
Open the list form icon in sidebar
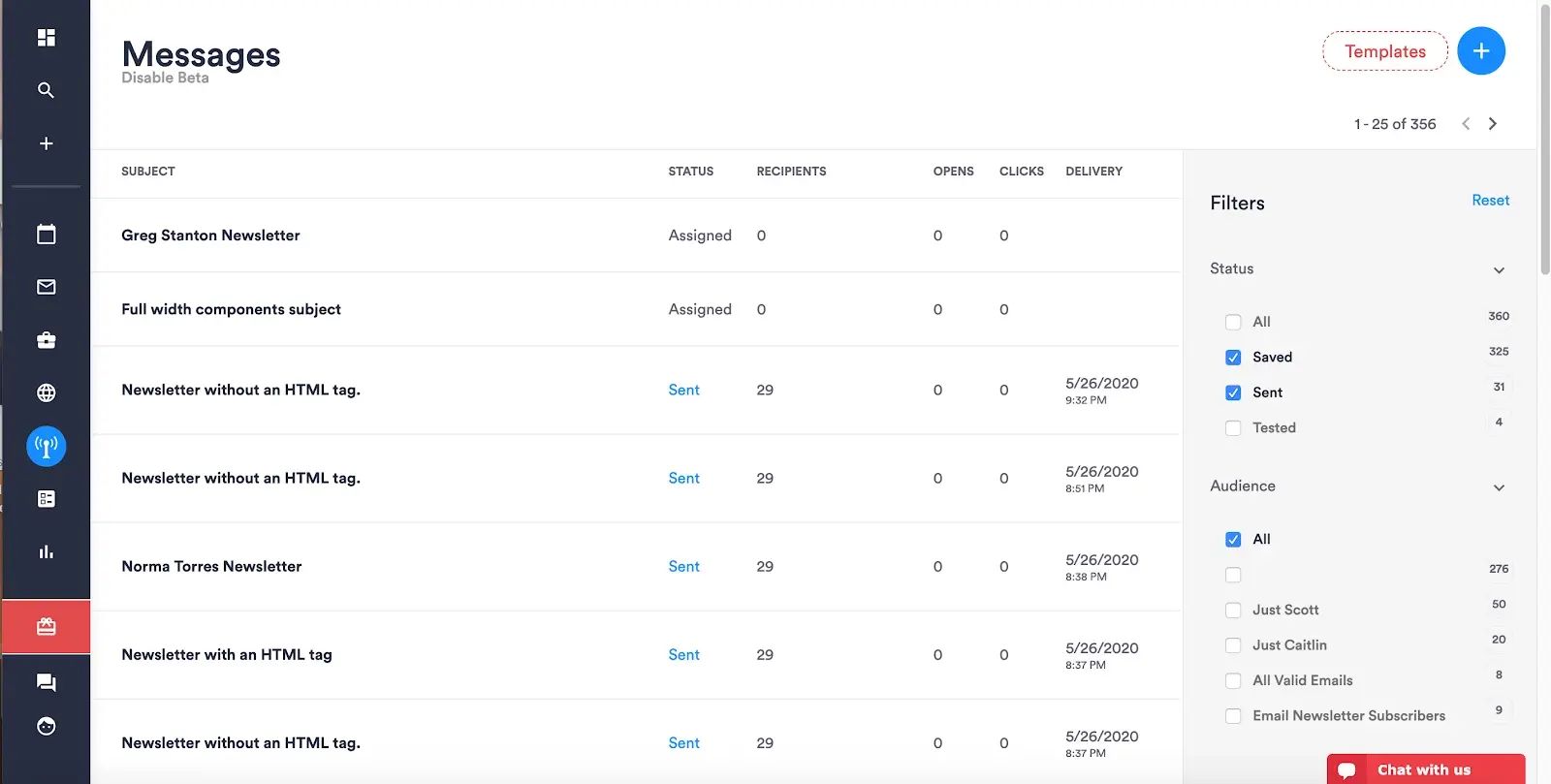pos(46,499)
